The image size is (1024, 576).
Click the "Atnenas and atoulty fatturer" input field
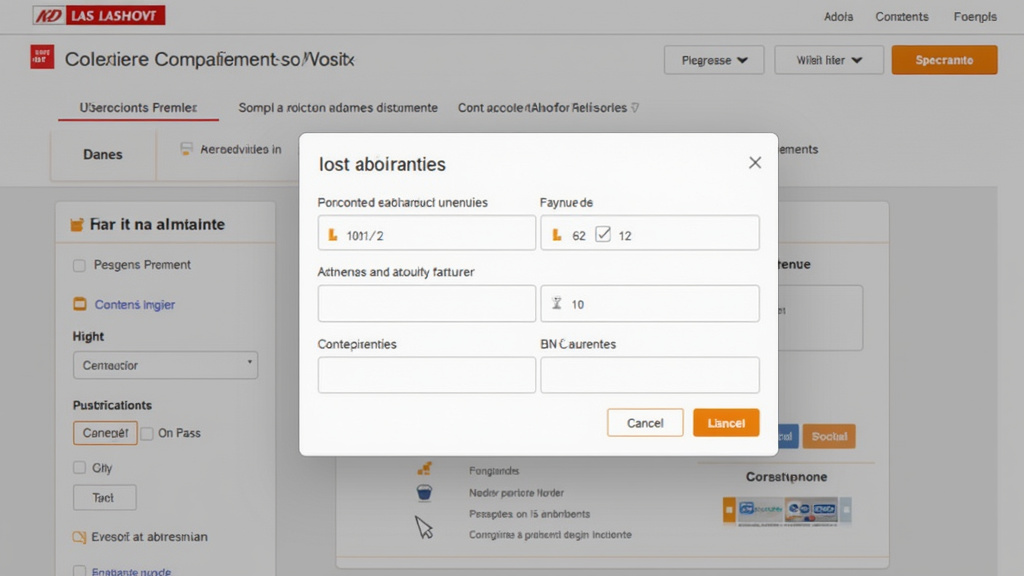click(x=426, y=303)
